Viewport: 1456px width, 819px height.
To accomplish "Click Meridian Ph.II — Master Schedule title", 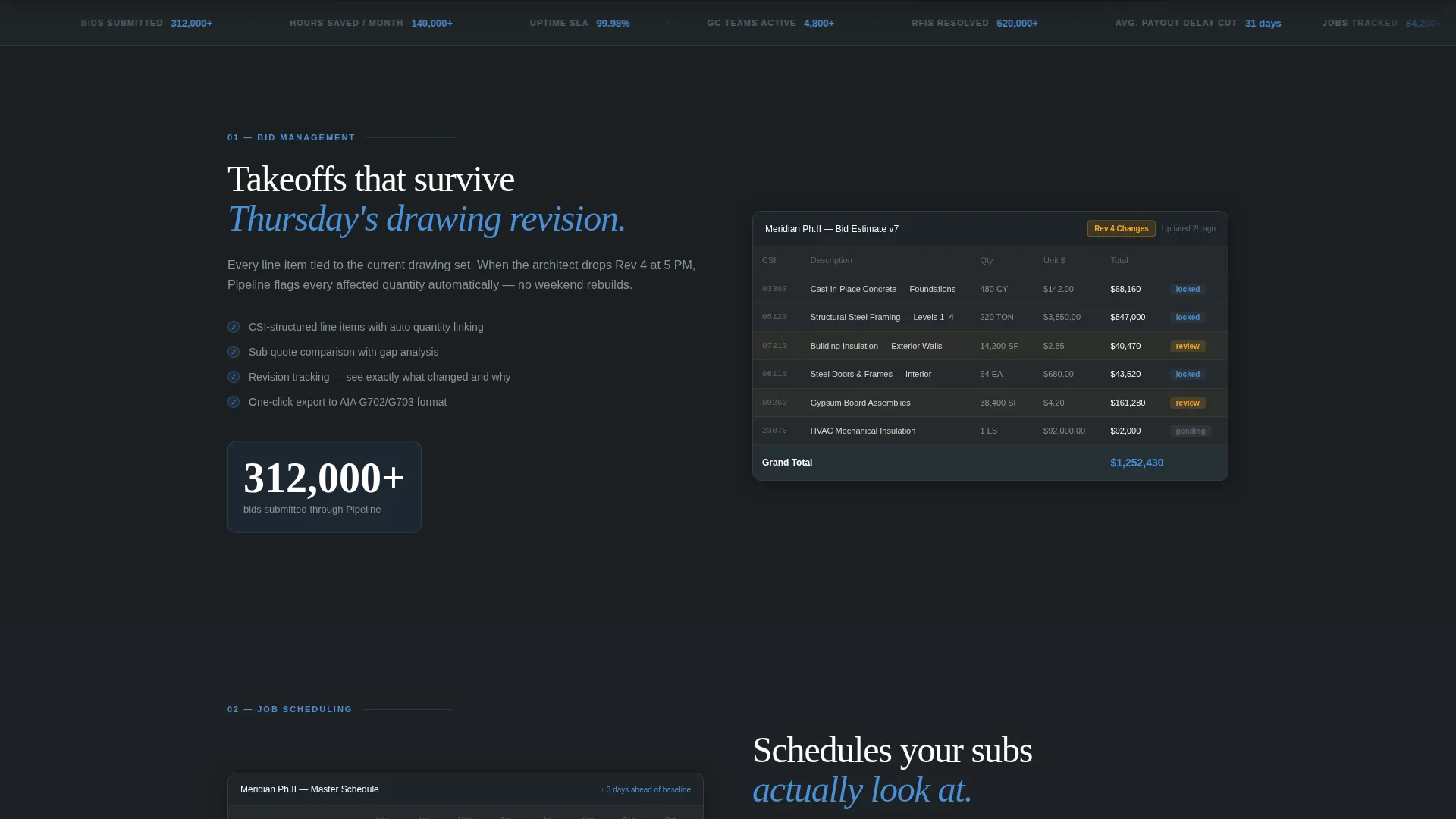I will tap(309, 789).
